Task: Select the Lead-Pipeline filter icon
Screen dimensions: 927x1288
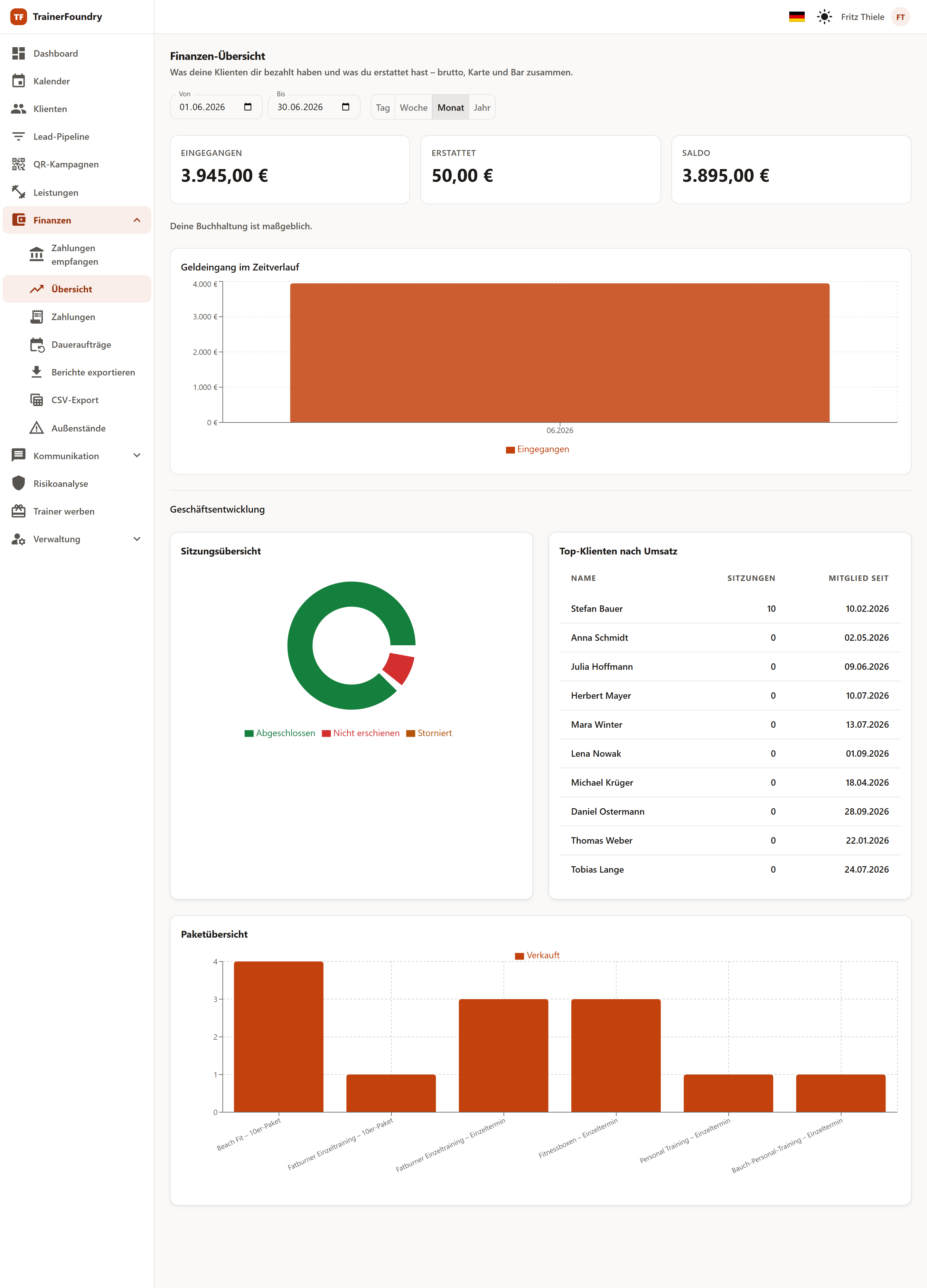Action: coord(19,136)
